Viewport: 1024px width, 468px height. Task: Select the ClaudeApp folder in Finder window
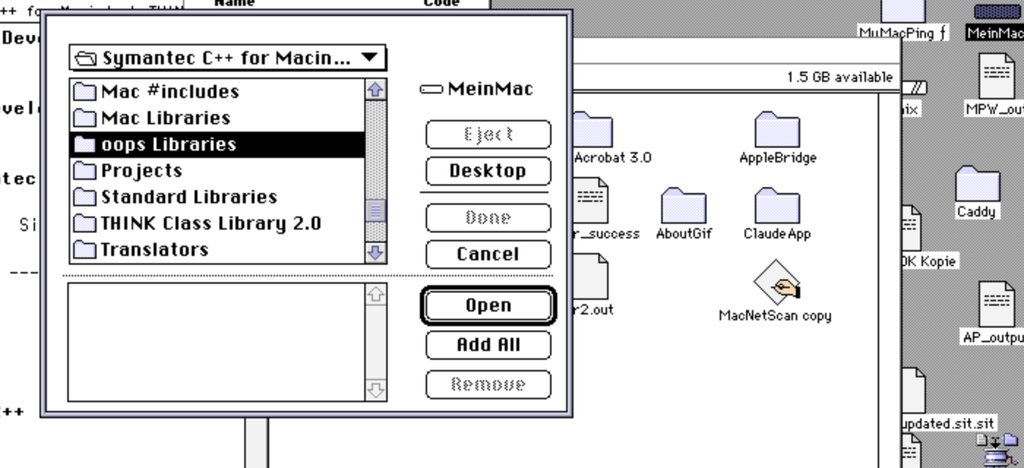pos(777,205)
